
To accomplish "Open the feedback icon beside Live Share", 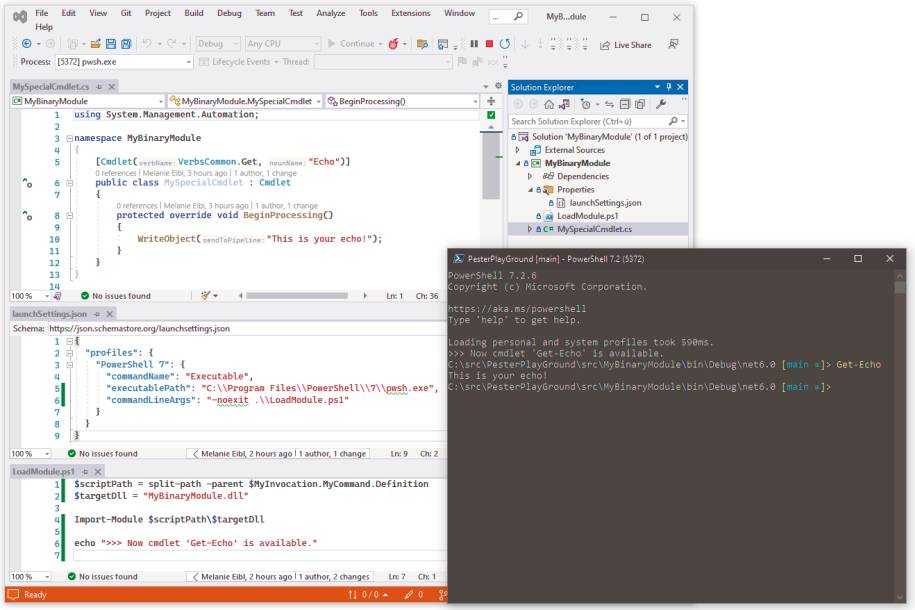I will tap(673, 44).
